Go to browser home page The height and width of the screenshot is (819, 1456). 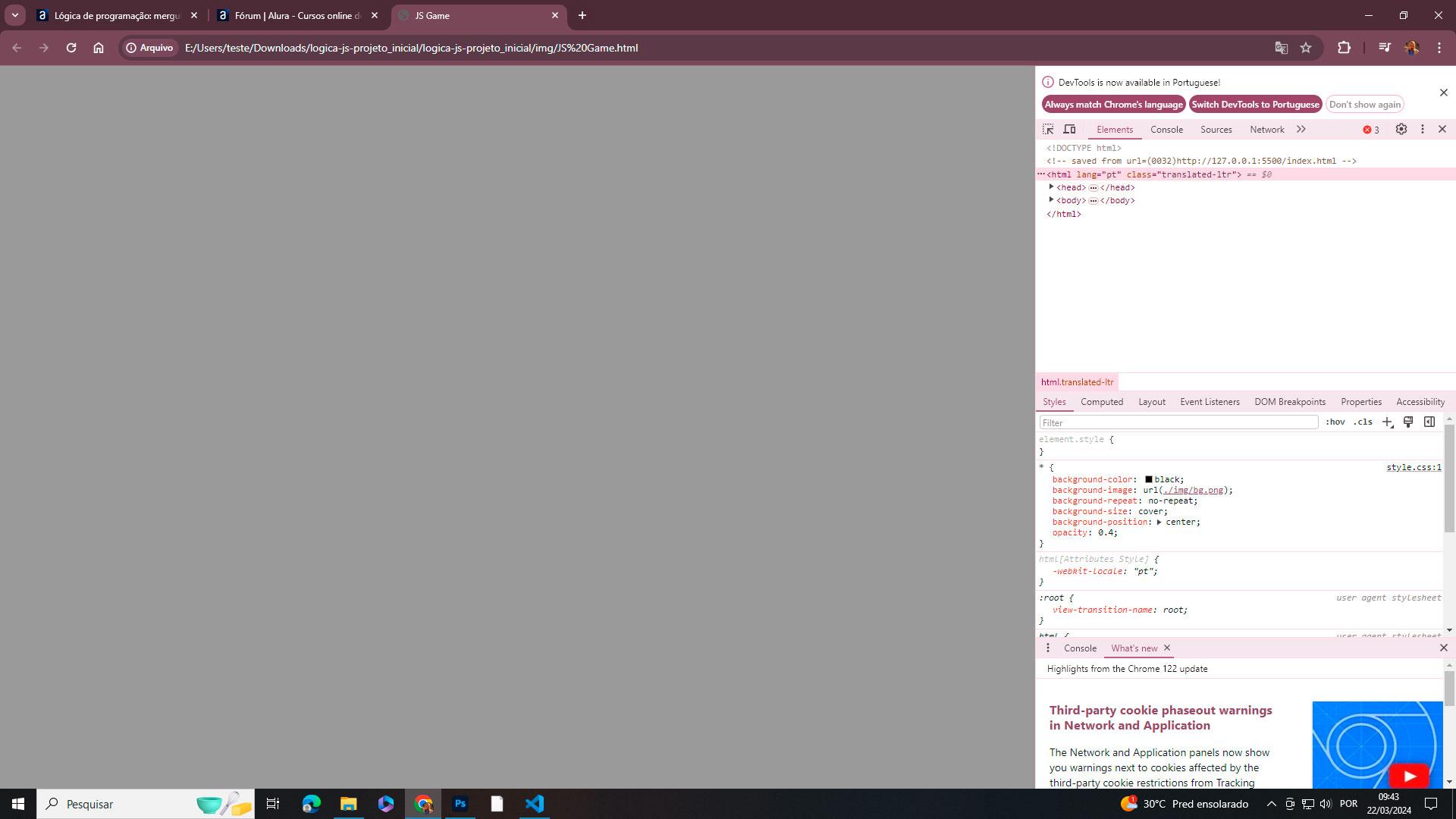tap(99, 48)
